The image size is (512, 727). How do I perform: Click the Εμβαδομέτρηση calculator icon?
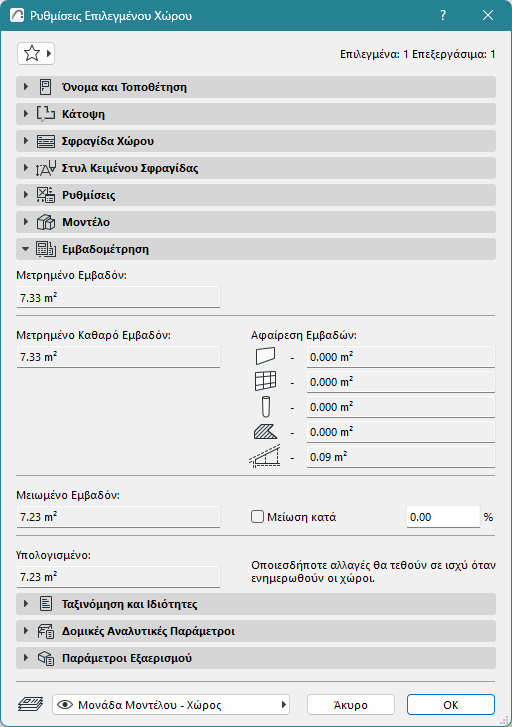coord(45,249)
